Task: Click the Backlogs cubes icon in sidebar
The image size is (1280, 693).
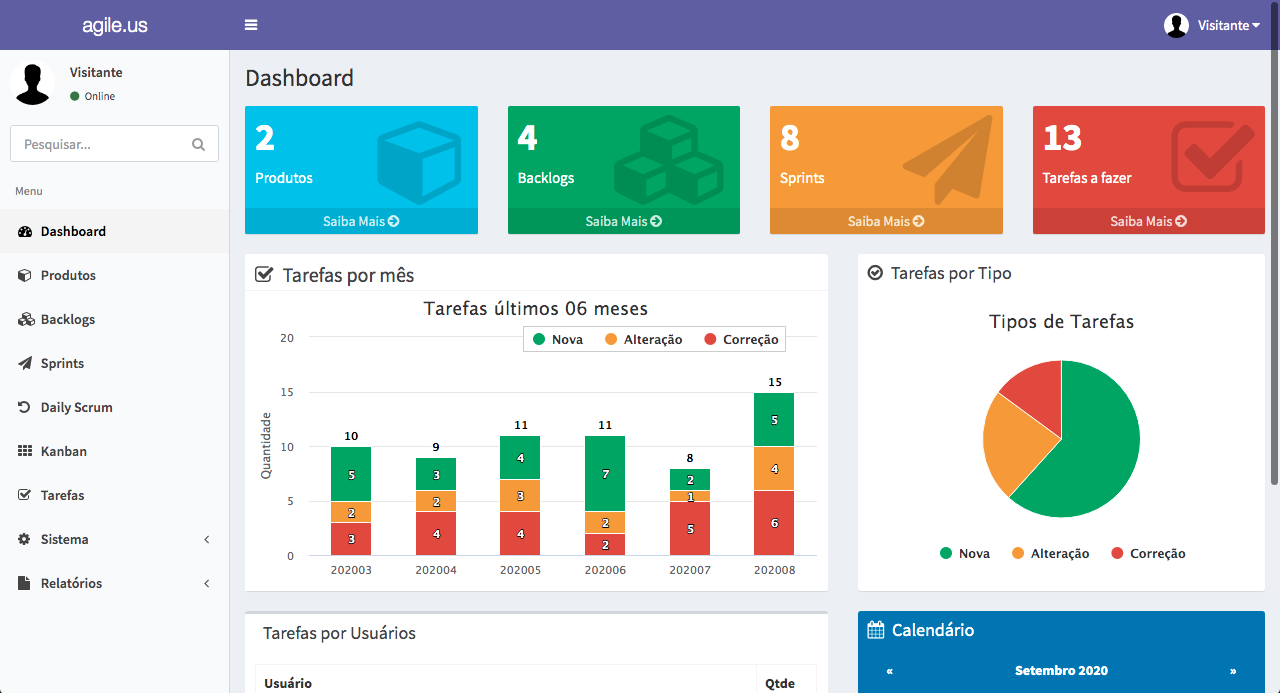Action: click(x=26, y=319)
